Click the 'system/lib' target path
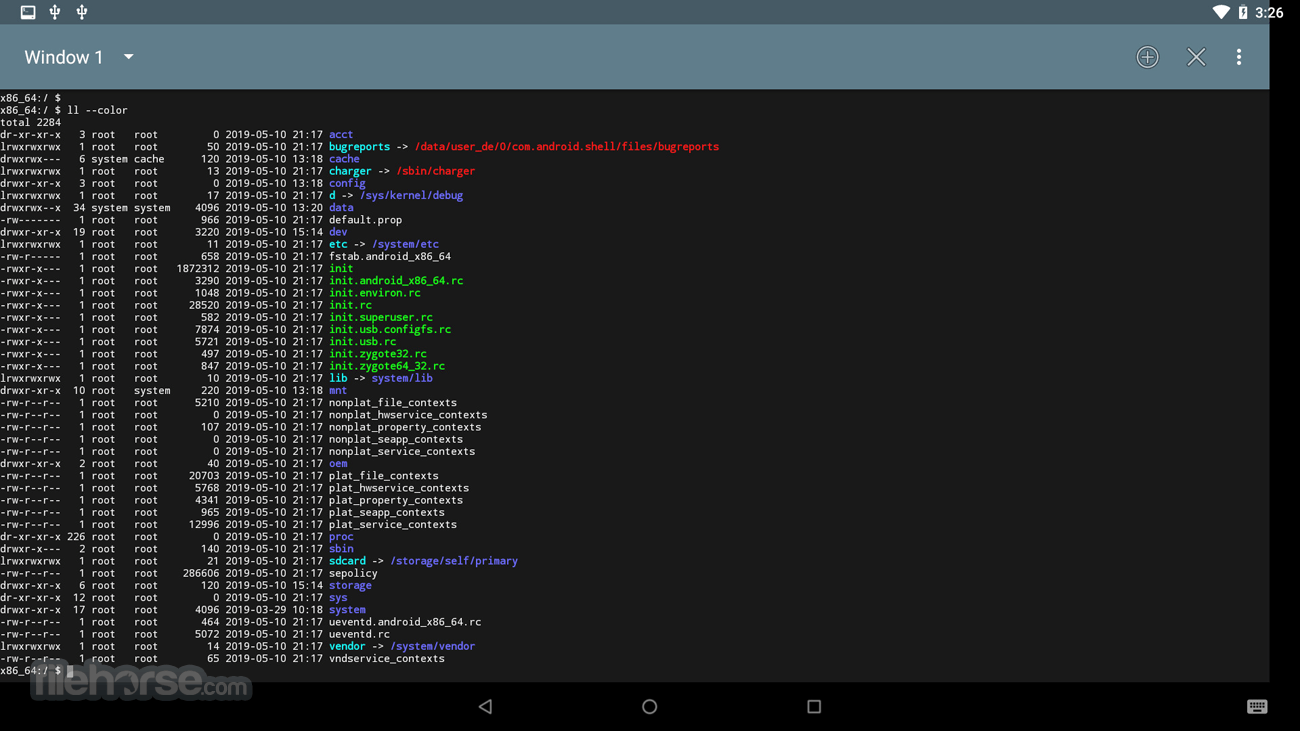The width and height of the screenshot is (1300, 731). 402,378
